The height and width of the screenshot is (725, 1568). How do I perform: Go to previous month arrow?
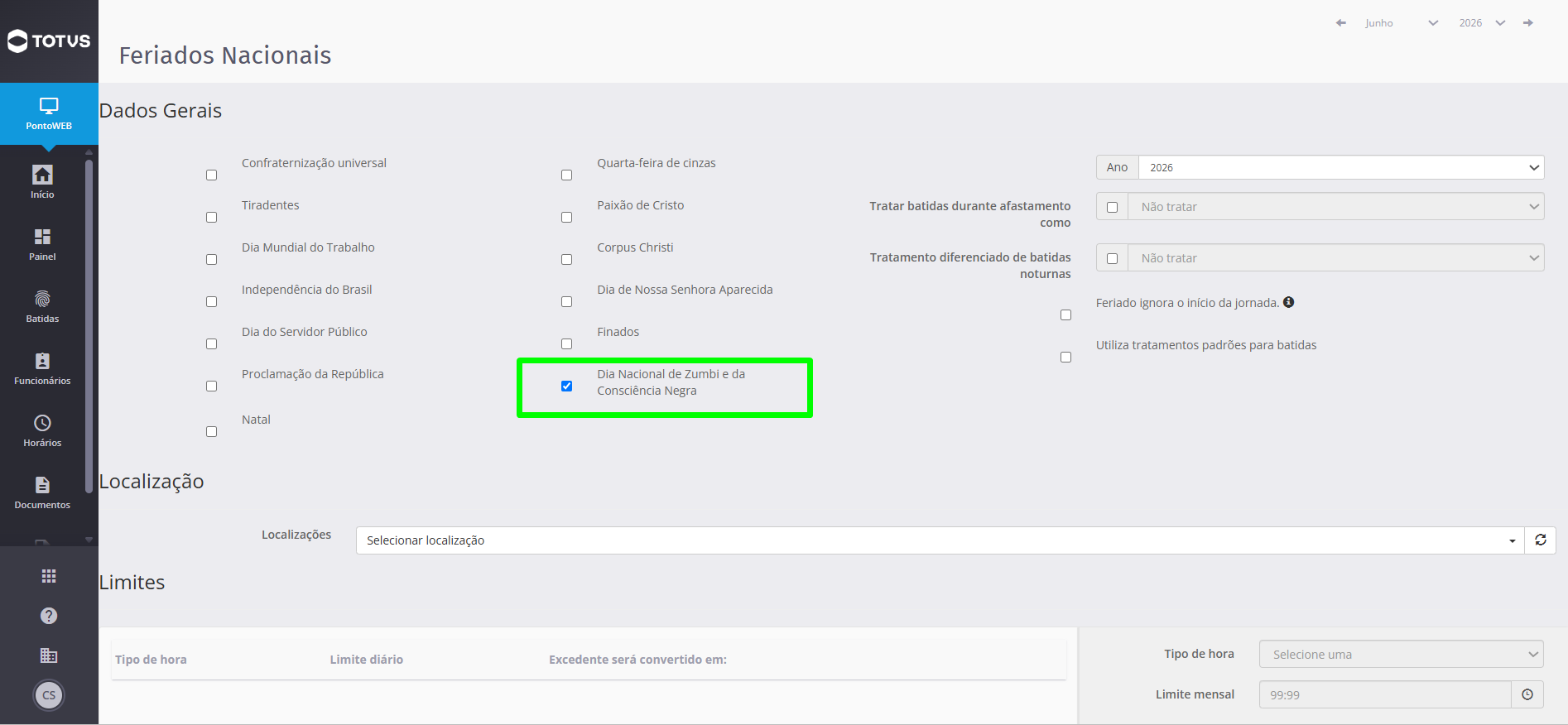1340,23
